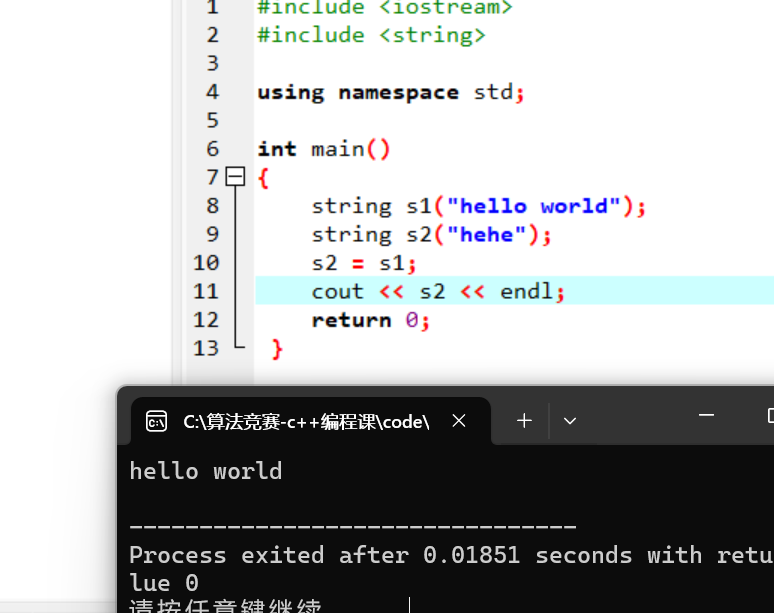Click the closing brace on line 13
This screenshot has width=774, height=613.
click(277, 348)
